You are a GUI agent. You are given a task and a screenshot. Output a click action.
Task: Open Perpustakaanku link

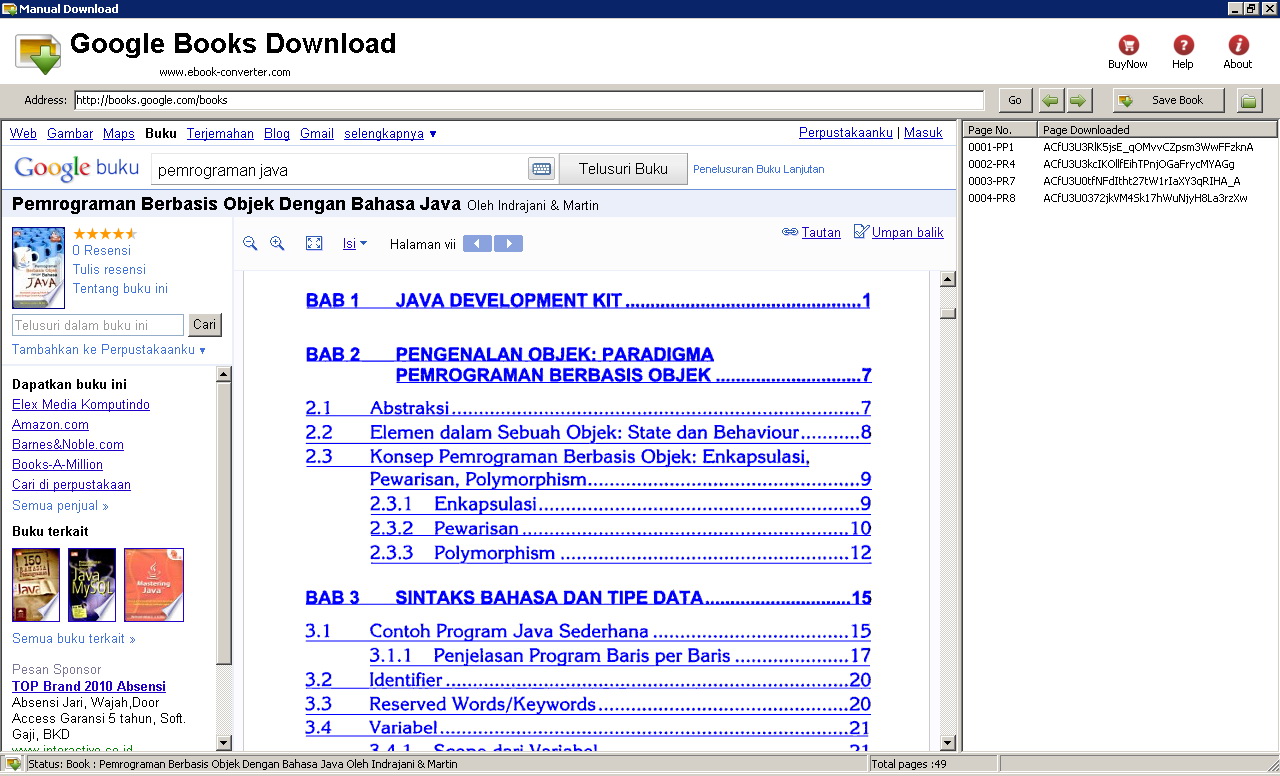tap(846, 132)
